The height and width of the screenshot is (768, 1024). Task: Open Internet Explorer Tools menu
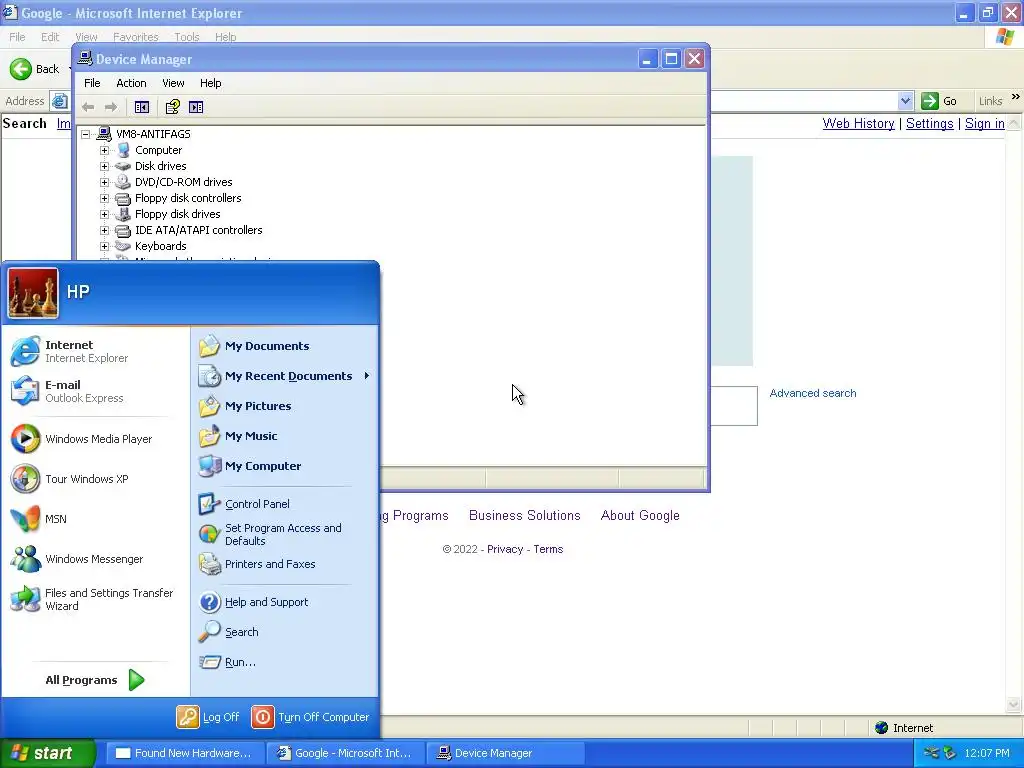click(x=187, y=37)
